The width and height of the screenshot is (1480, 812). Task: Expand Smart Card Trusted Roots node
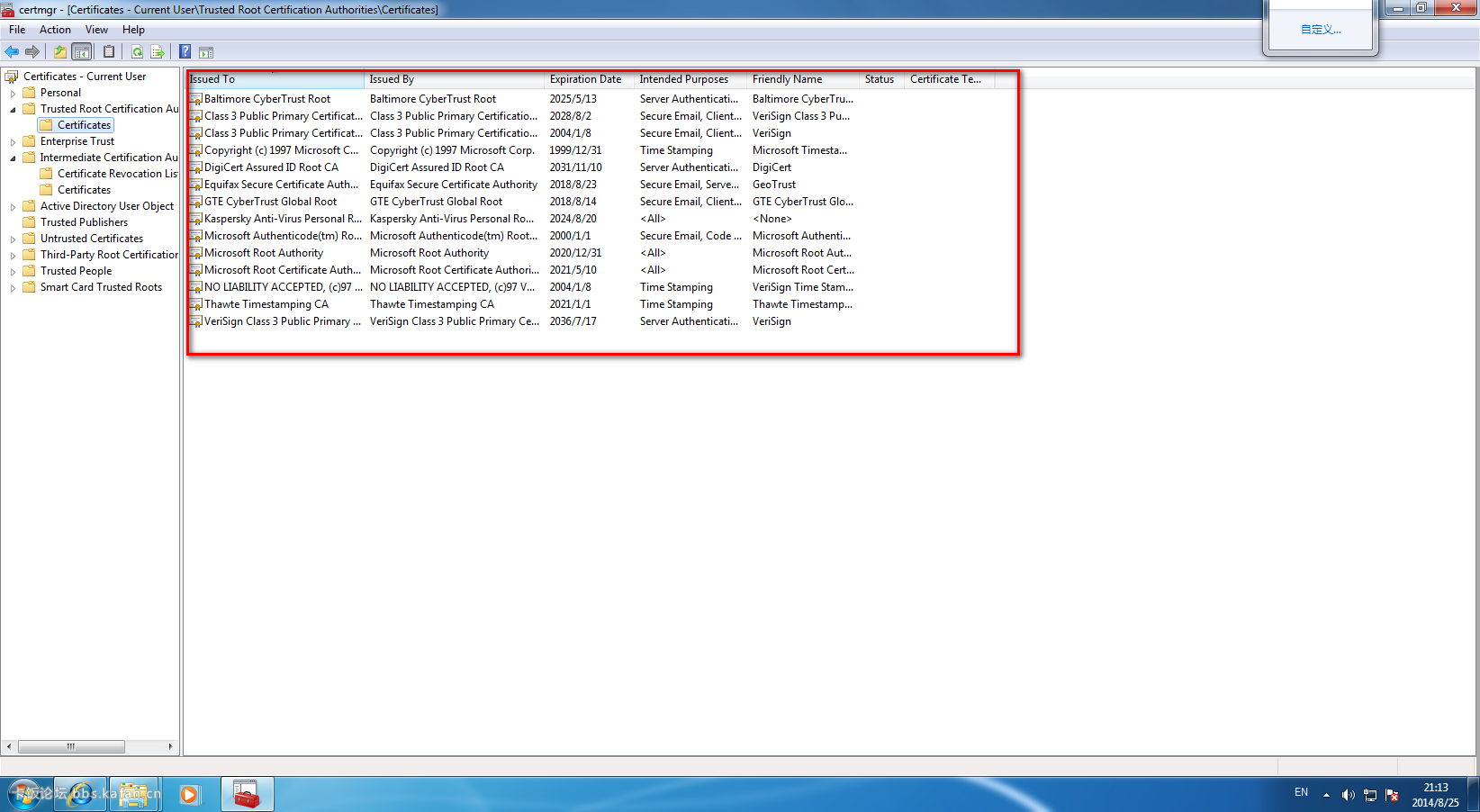click(13, 287)
